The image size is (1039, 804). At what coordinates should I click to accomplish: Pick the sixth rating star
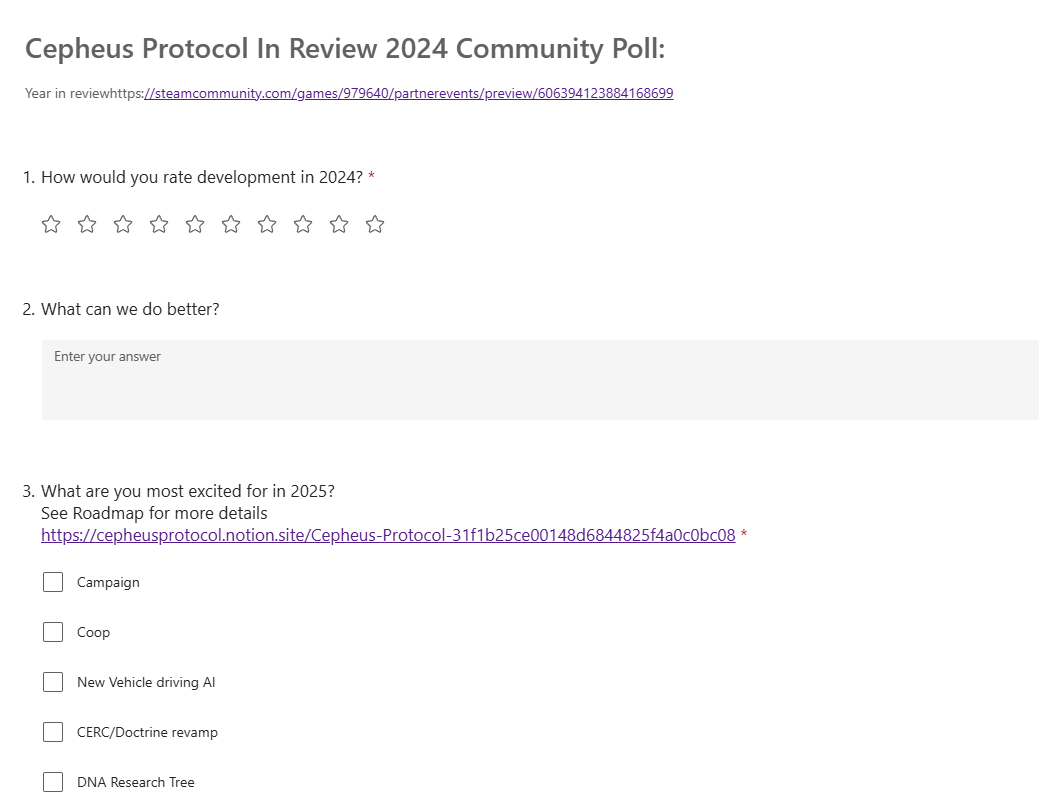(231, 224)
